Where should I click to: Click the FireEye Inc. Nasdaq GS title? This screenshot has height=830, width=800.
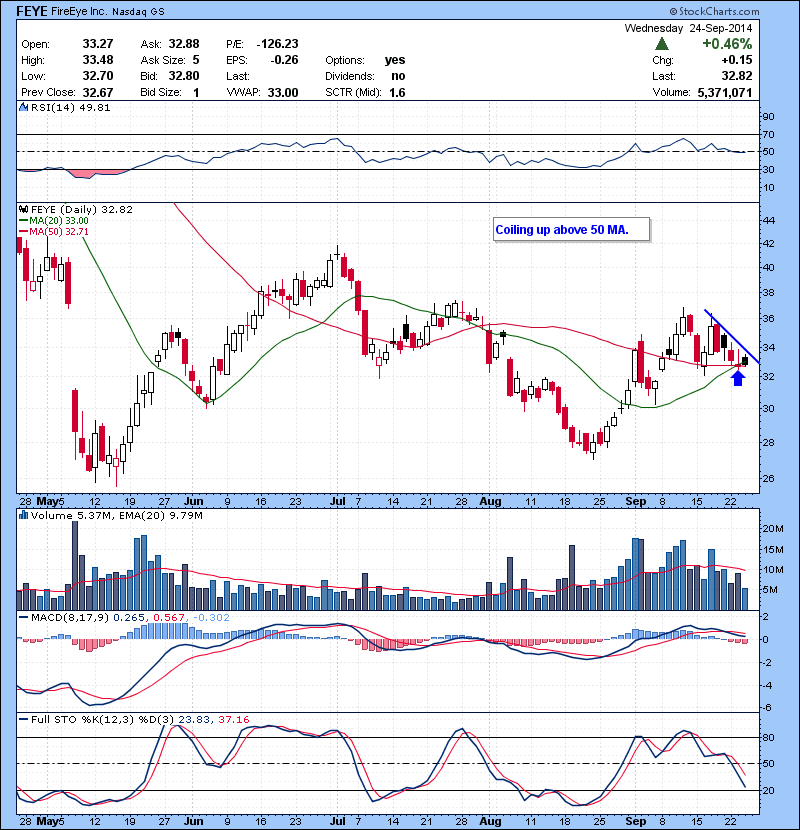[108, 11]
